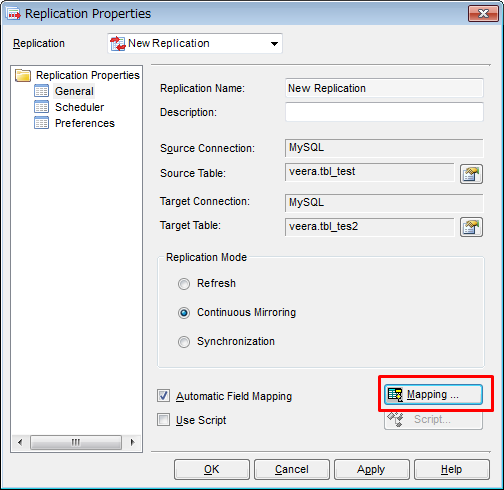
Task: Click the tree scrollbar left arrow
Action: pyautogui.click(x=20, y=442)
